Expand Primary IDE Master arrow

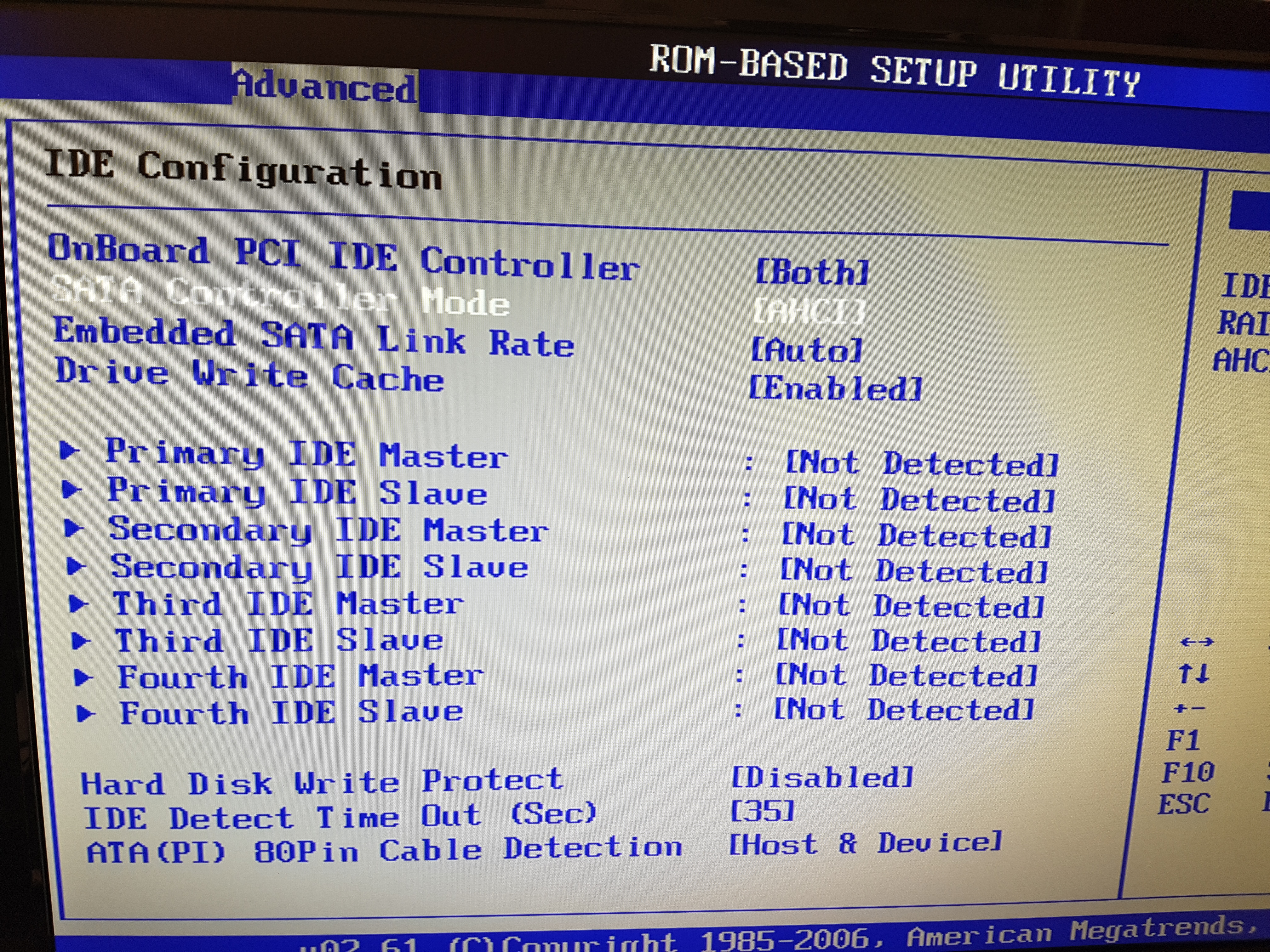70,450
